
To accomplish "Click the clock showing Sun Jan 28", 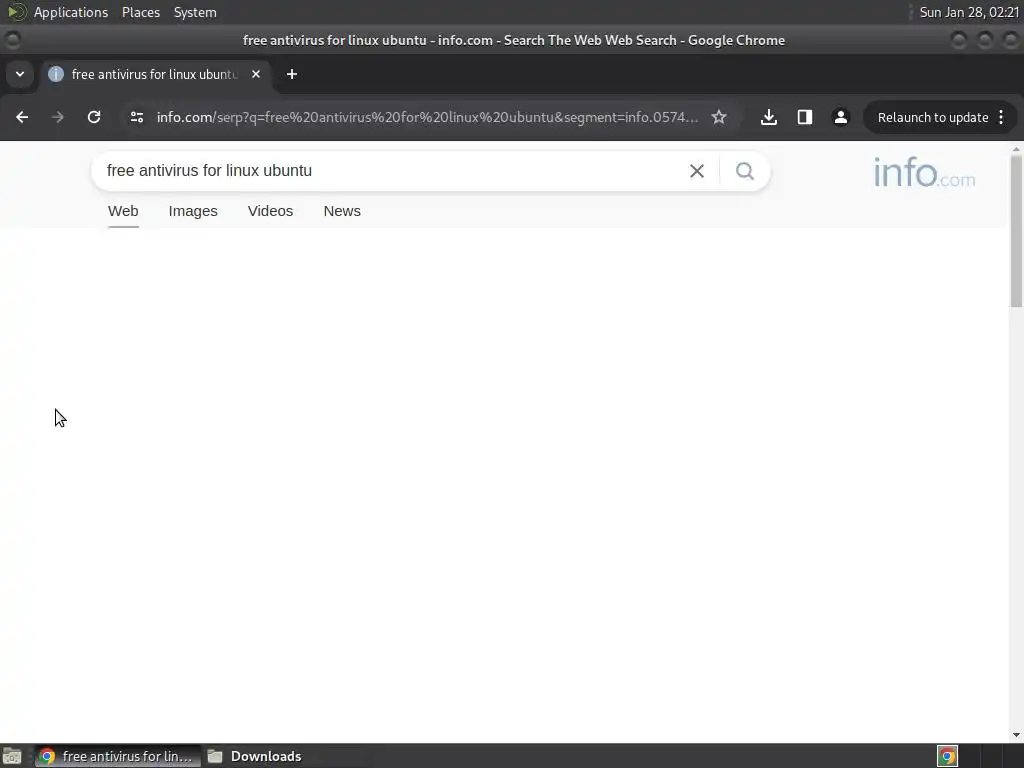I will [969, 12].
